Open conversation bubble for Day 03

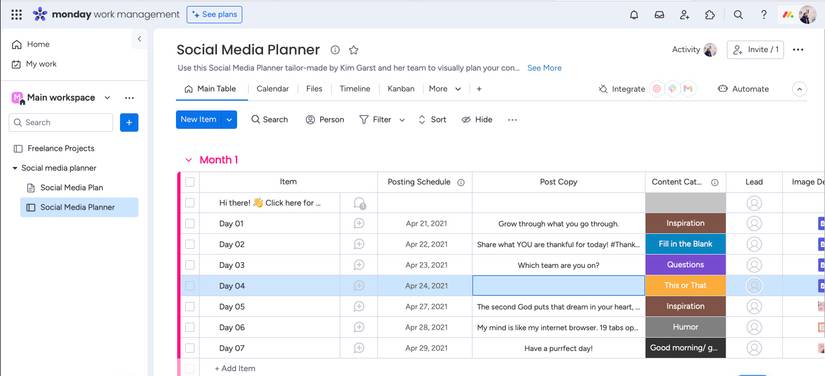pos(359,265)
